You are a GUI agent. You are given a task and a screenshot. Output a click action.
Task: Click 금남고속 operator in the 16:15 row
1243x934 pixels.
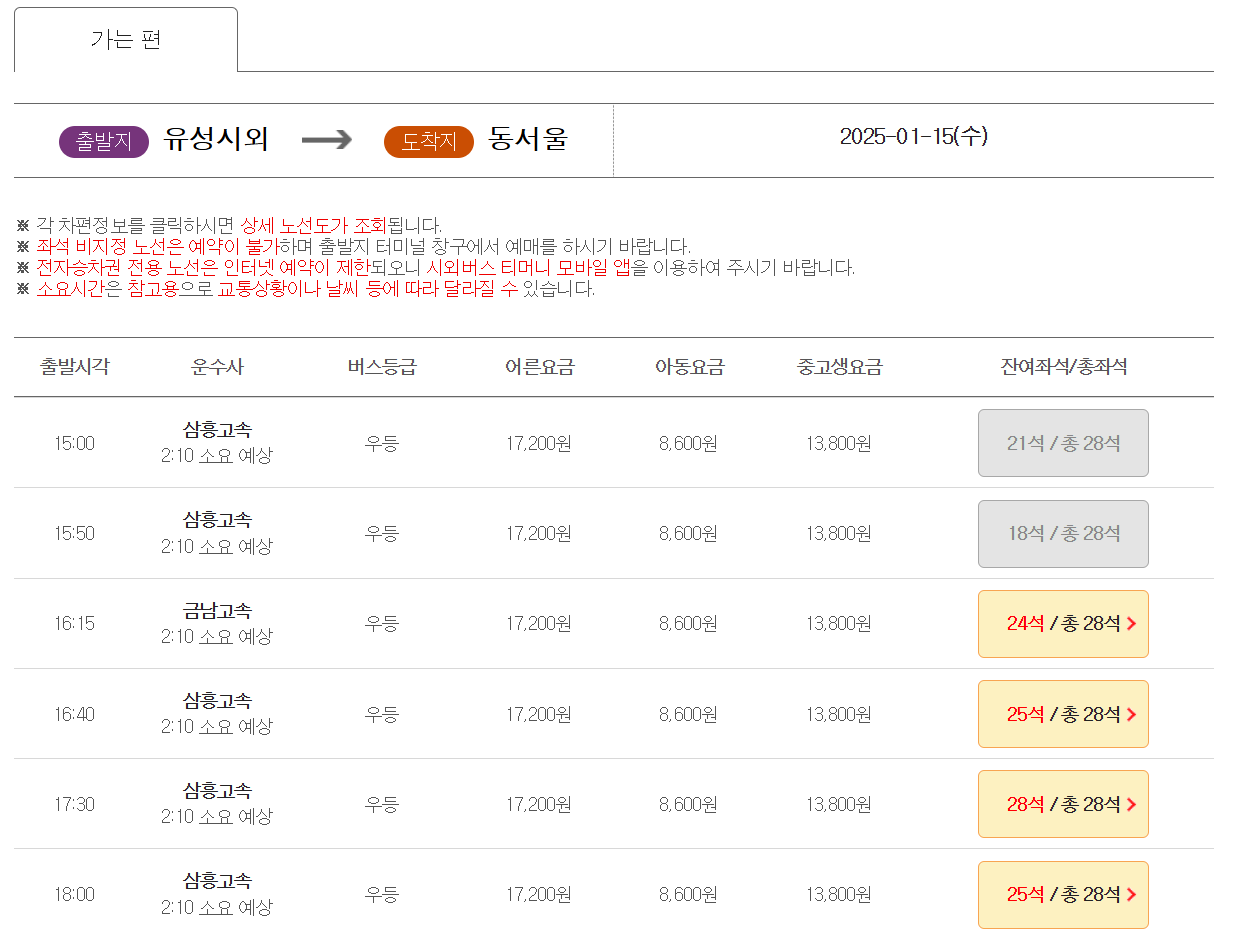217,610
